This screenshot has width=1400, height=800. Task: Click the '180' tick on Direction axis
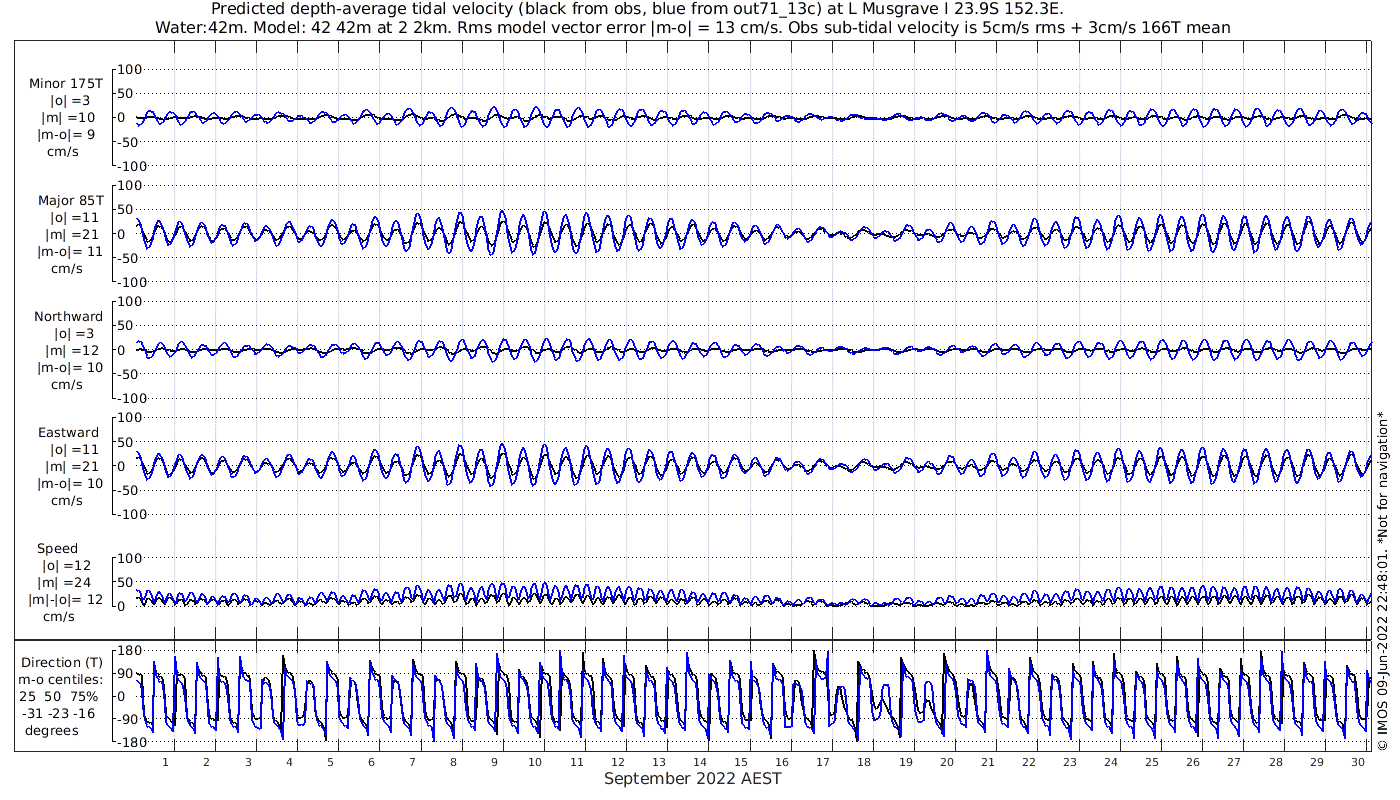click(131, 650)
